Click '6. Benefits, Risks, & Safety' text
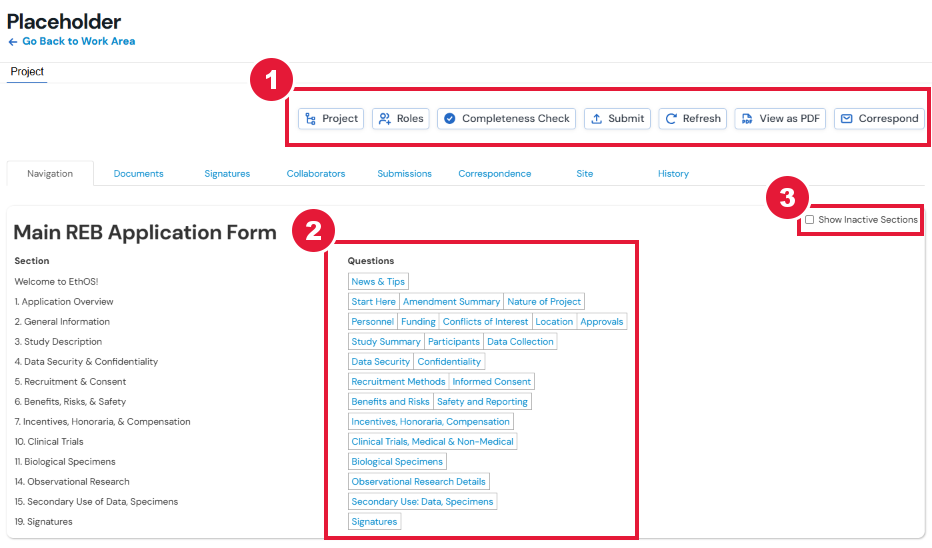The width and height of the screenshot is (932, 548). (70, 402)
